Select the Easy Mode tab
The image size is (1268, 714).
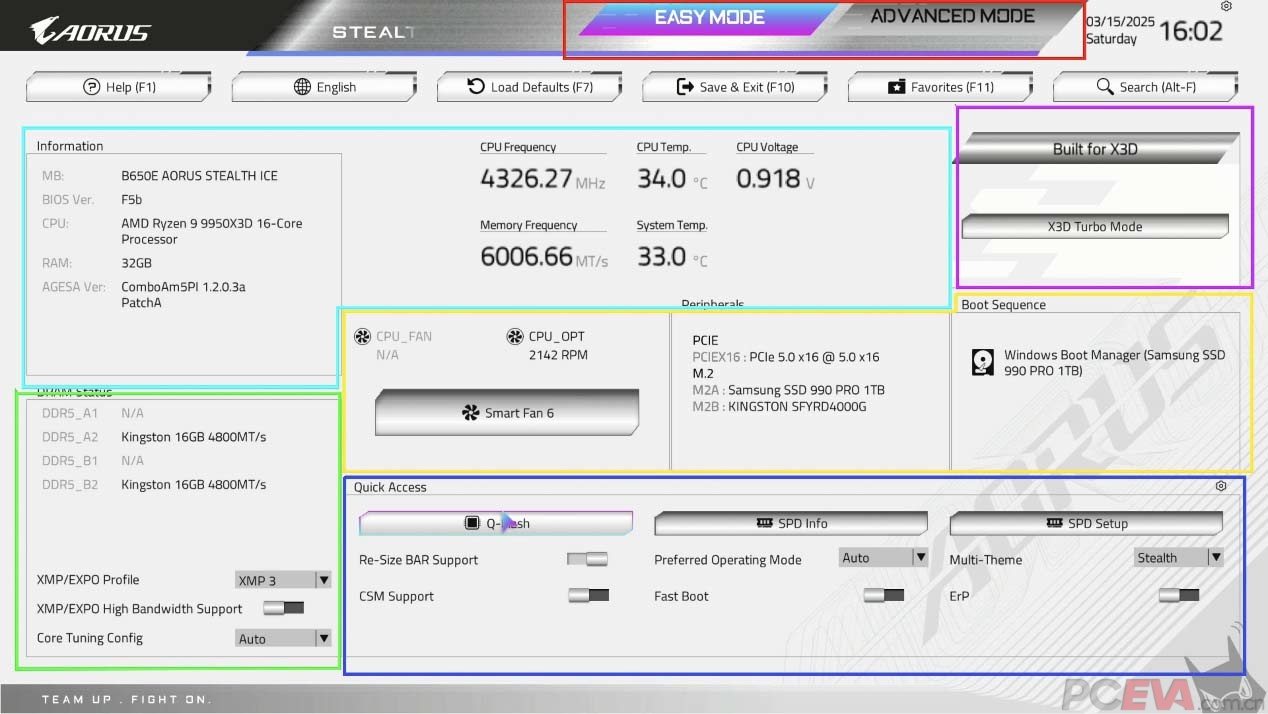coord(709,18)
